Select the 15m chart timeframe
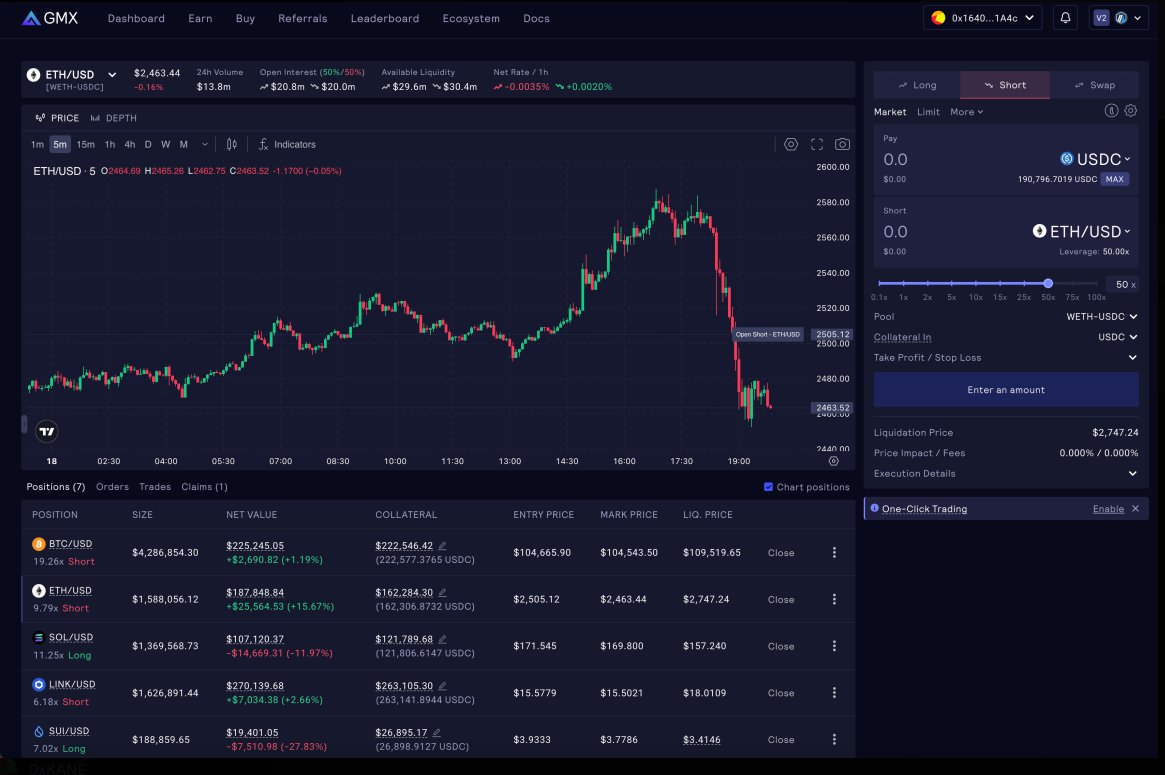This screenshot has height=775, width=1165. (x=85, y=144)
